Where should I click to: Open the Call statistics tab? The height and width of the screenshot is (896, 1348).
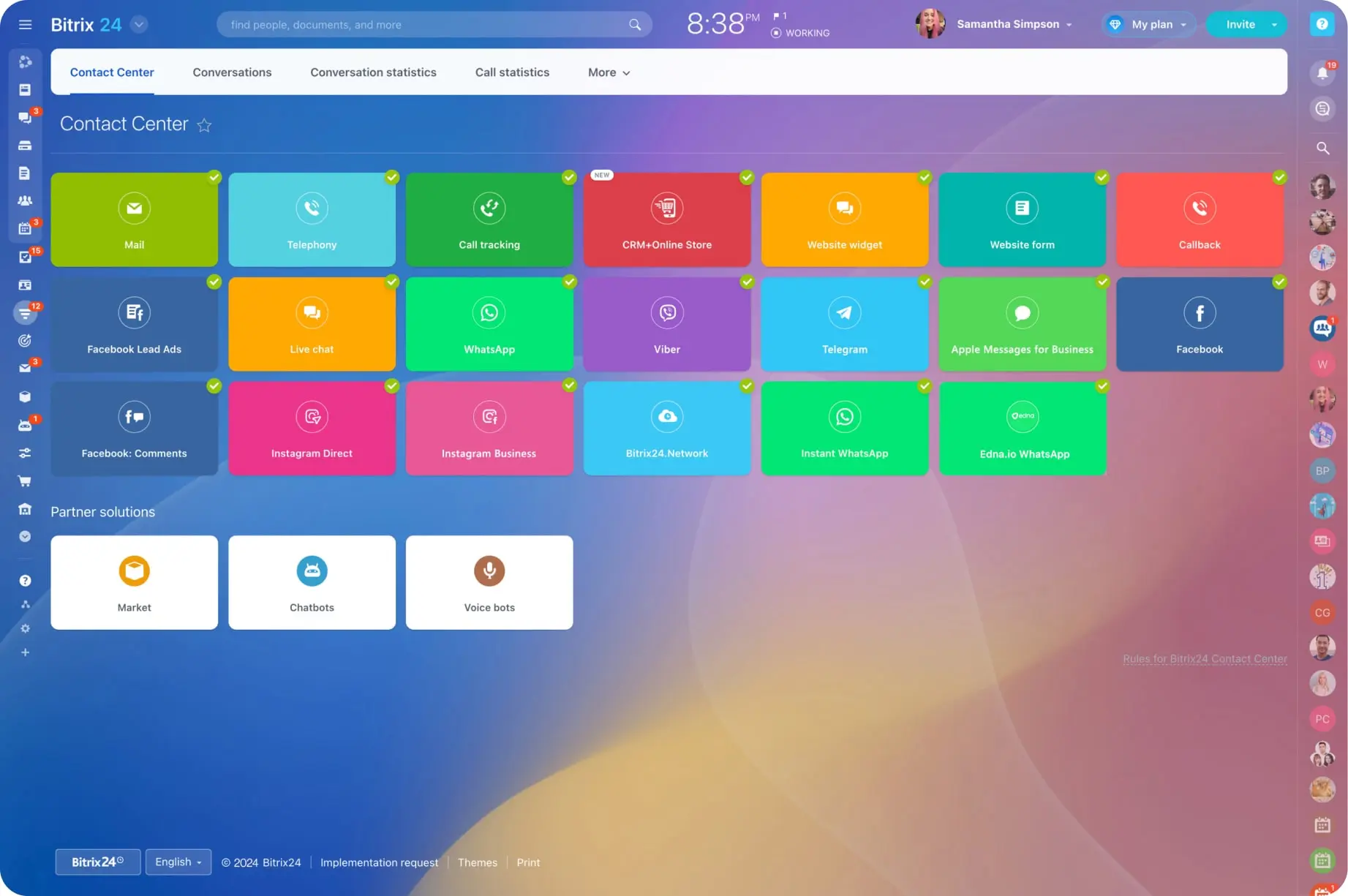pyautogui.click(x=512, y=72)
